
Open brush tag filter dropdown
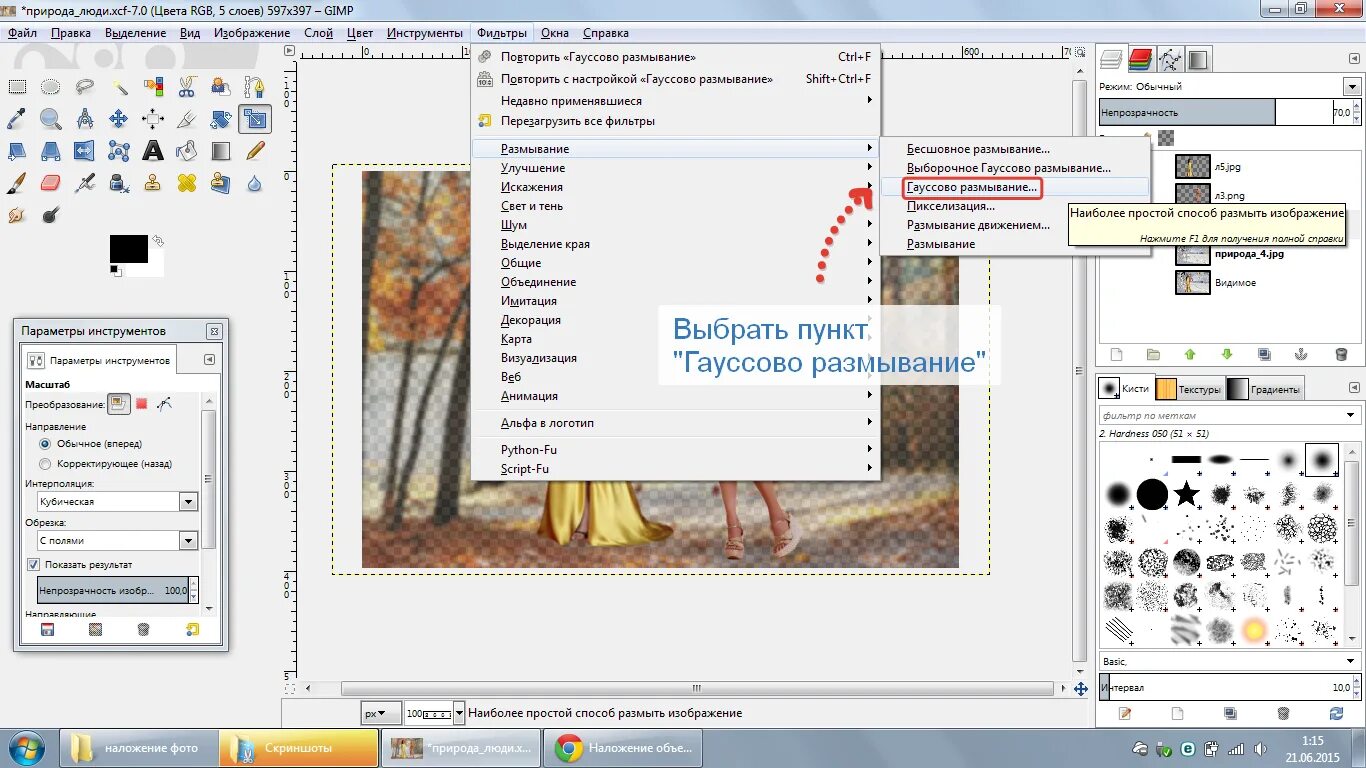[1353, 415]
